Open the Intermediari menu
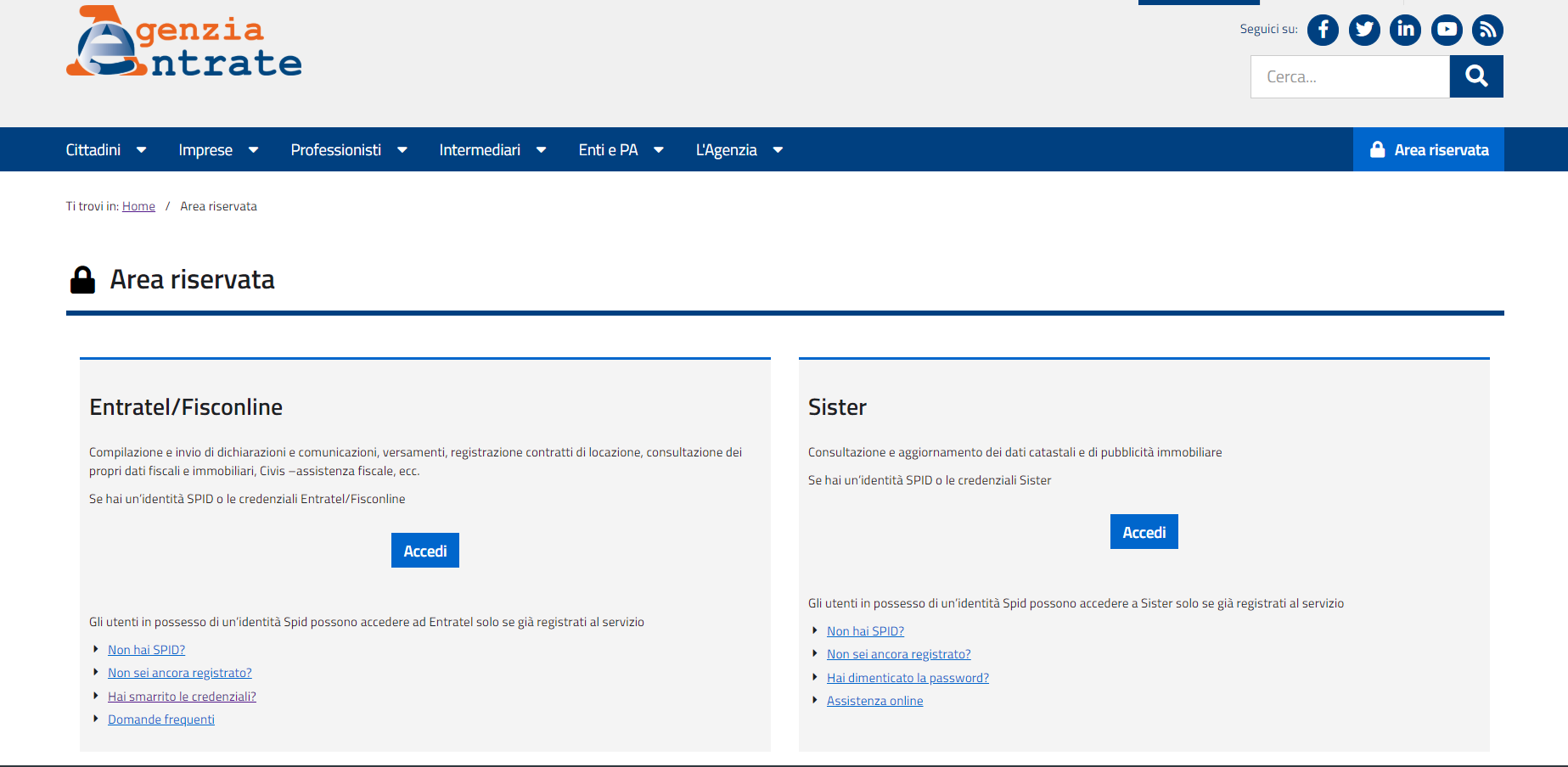The width and height of the screenshot is (1568, 767). tap(480, 150)
